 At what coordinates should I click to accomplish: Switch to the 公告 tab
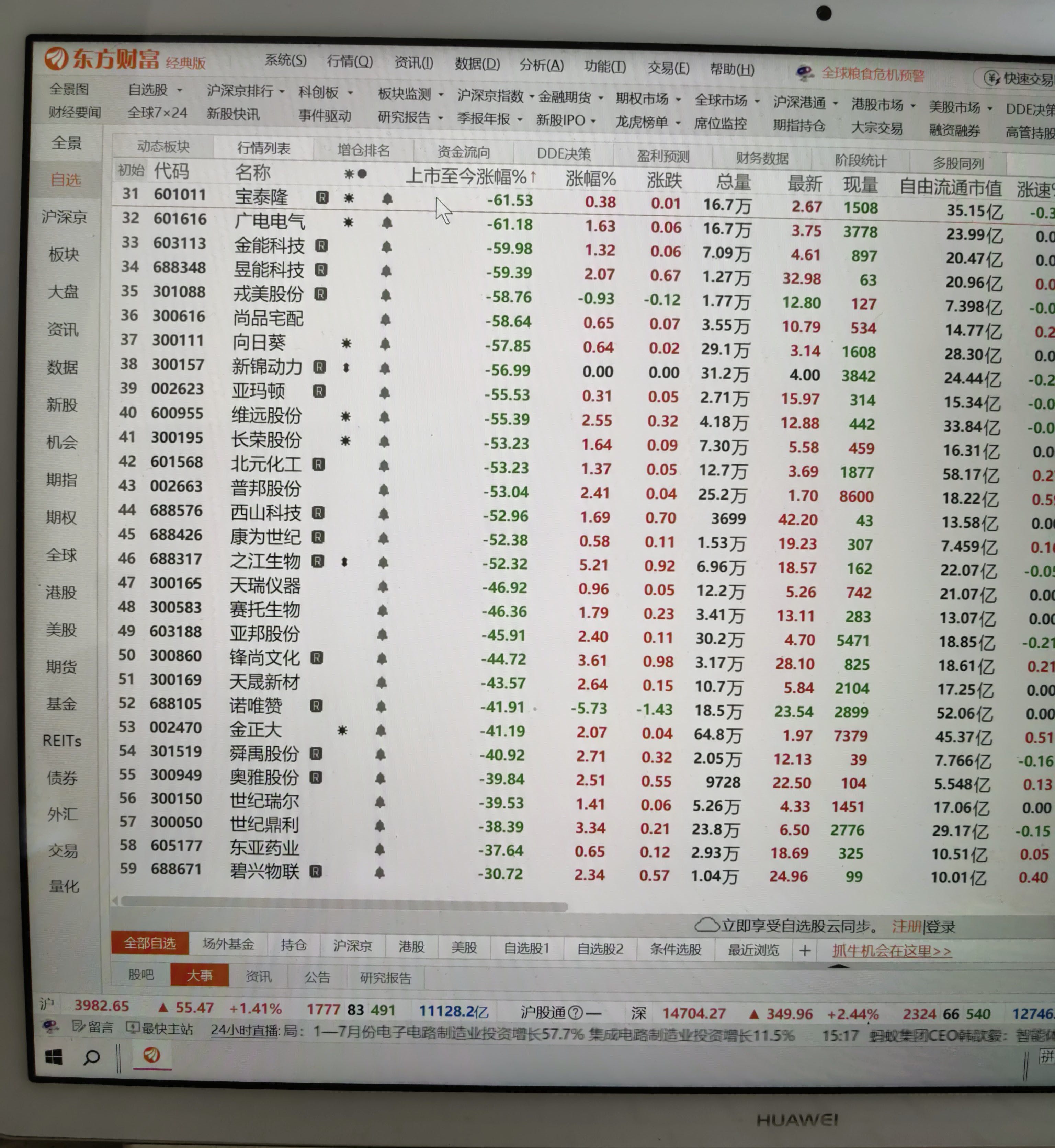[317, 977]
